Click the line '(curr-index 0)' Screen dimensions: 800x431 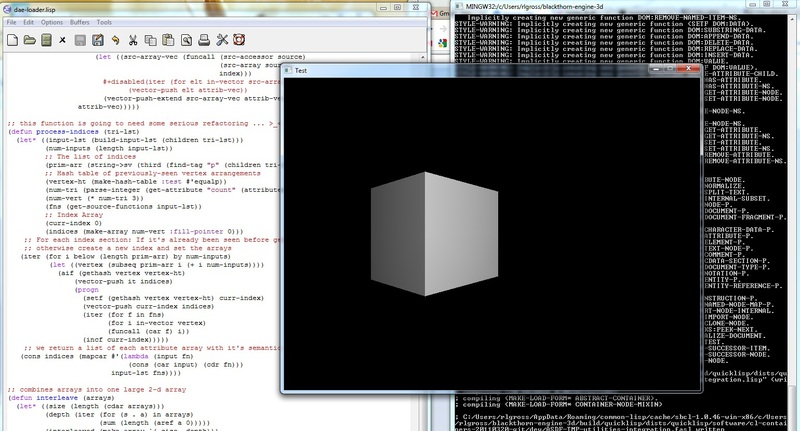(x=74, y=223)
